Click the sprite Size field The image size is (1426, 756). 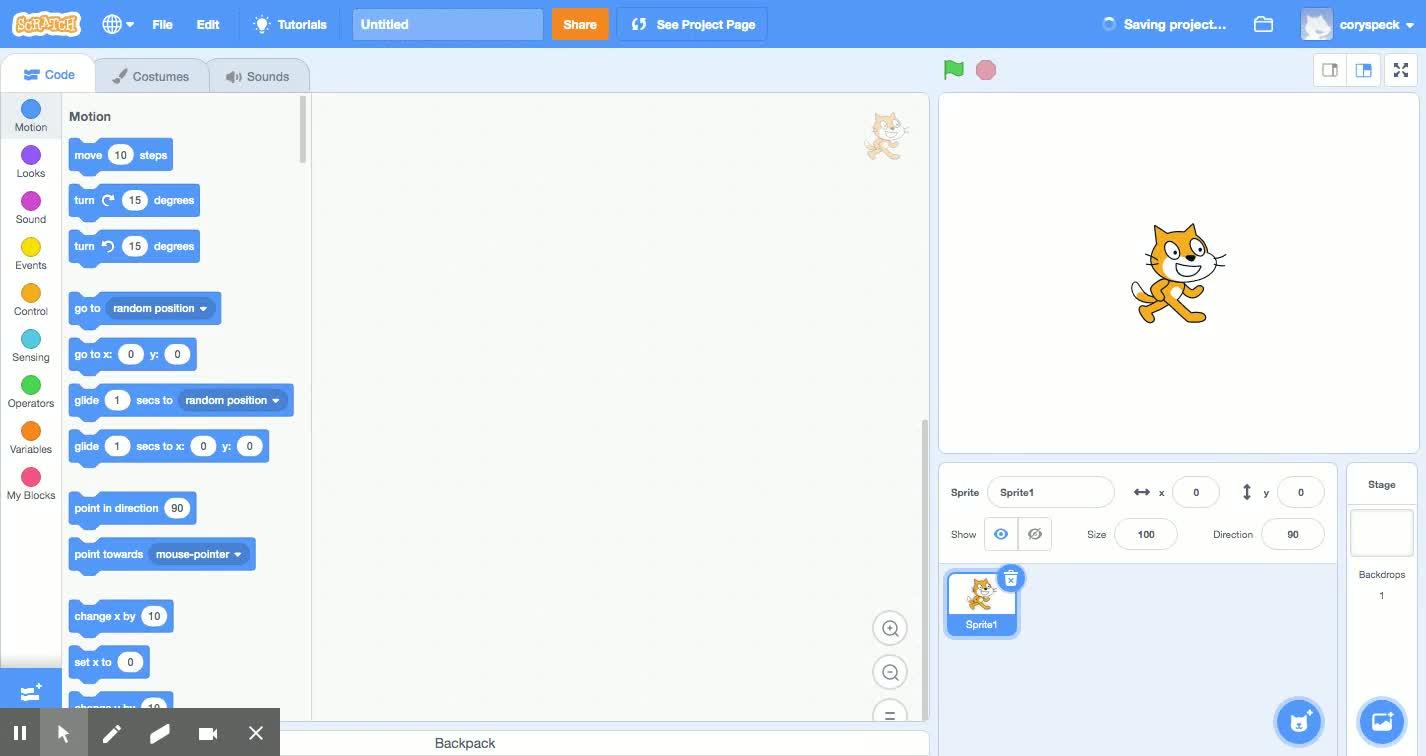tap(1146, 534)
